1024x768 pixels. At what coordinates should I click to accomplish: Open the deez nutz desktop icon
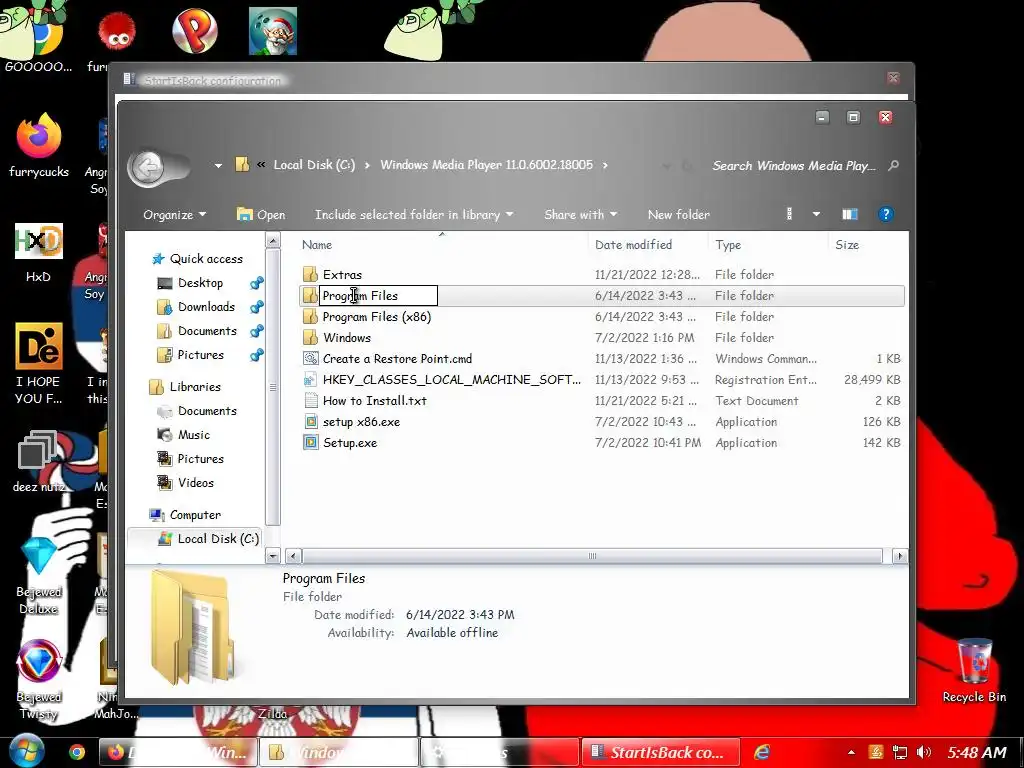[x=39, y=462]
